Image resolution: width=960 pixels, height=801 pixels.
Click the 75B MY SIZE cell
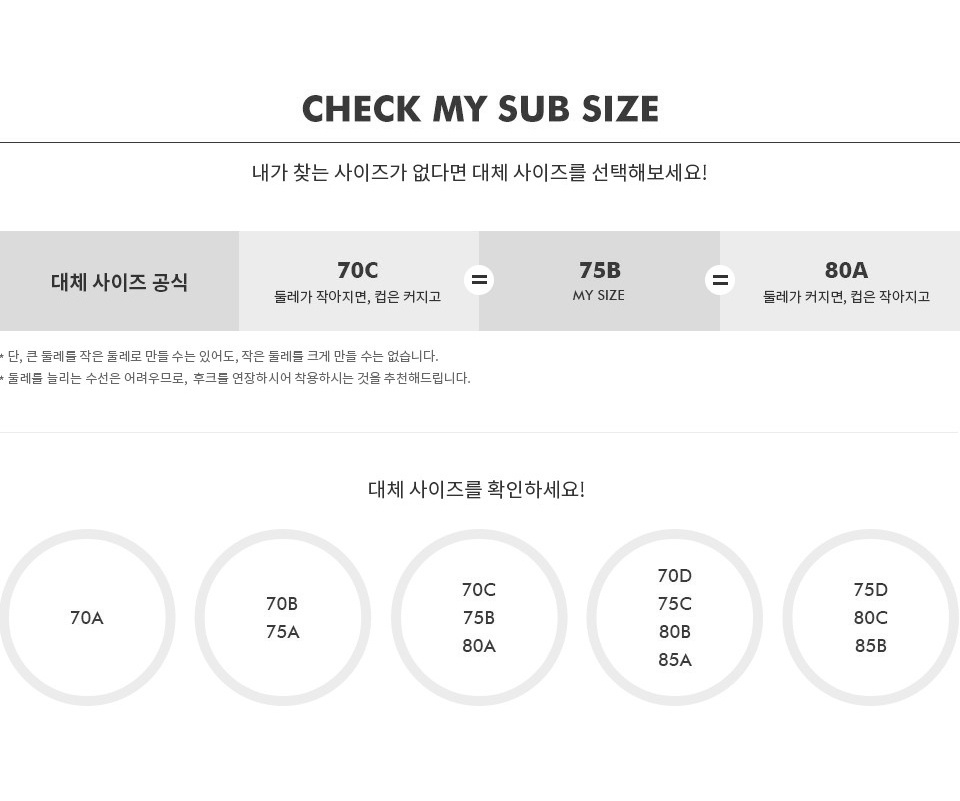(599, 281)
